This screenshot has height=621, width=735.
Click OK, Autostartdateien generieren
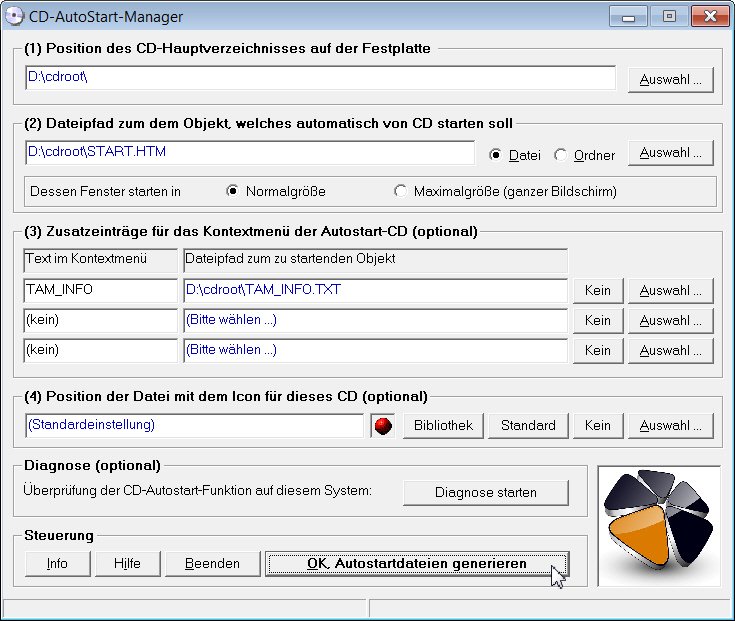(x=416, y=563)
